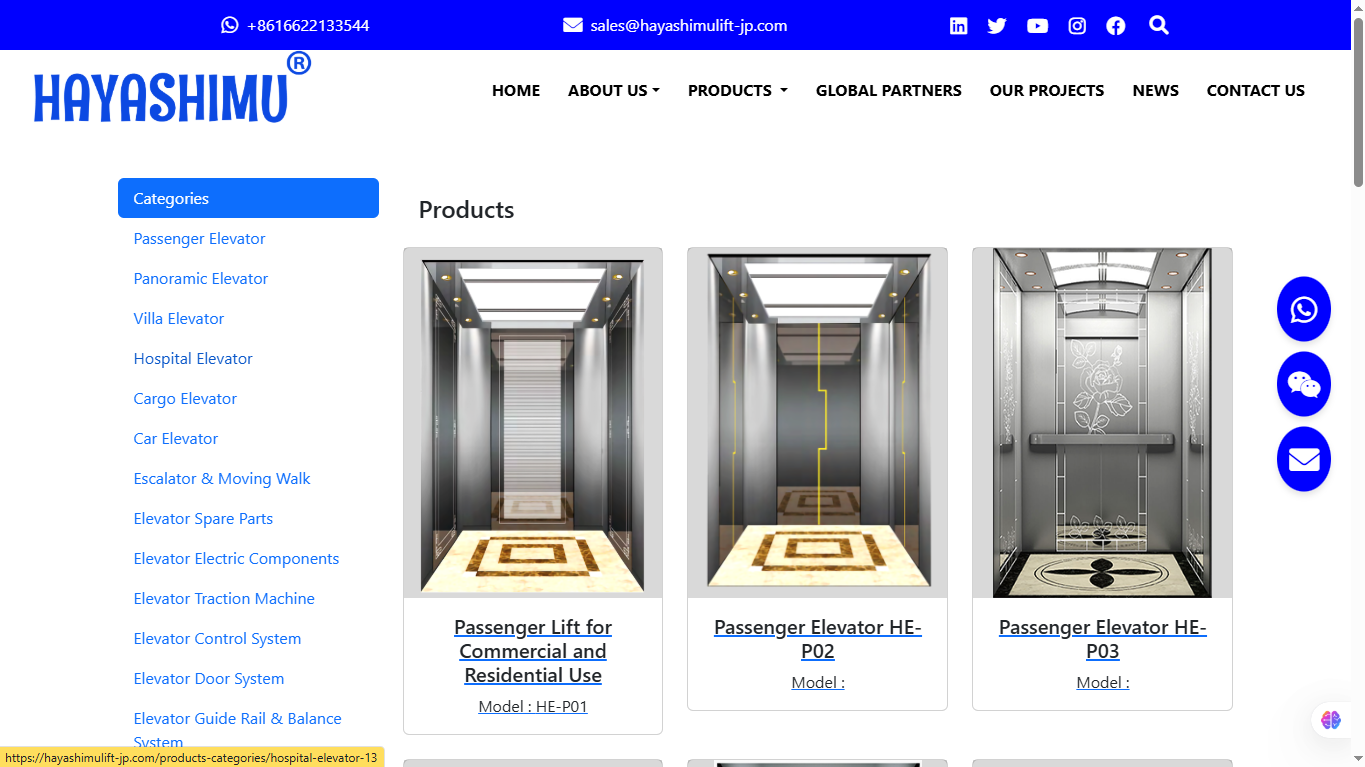Open the YouTube icon in top bar
This screenshot has height=767, width=1365.
tap(1037, 26)
